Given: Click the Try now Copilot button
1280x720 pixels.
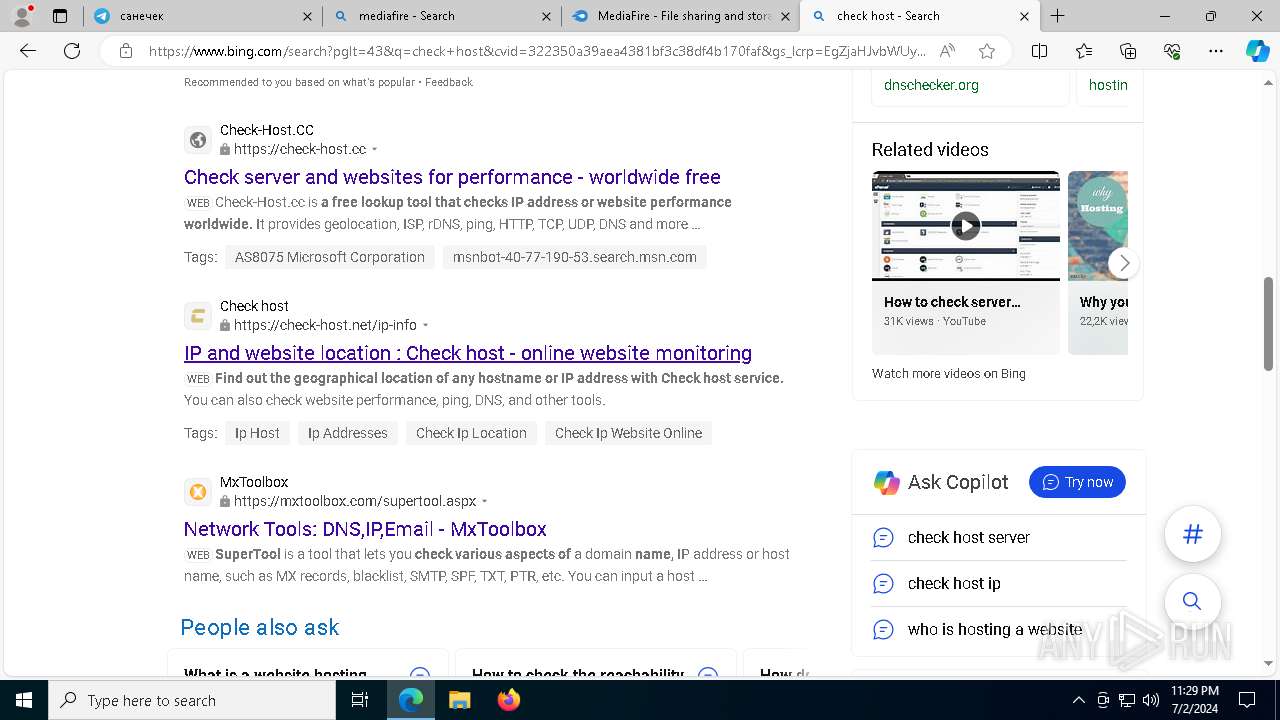Looking at the screenshot, I should pos(1077,482).
